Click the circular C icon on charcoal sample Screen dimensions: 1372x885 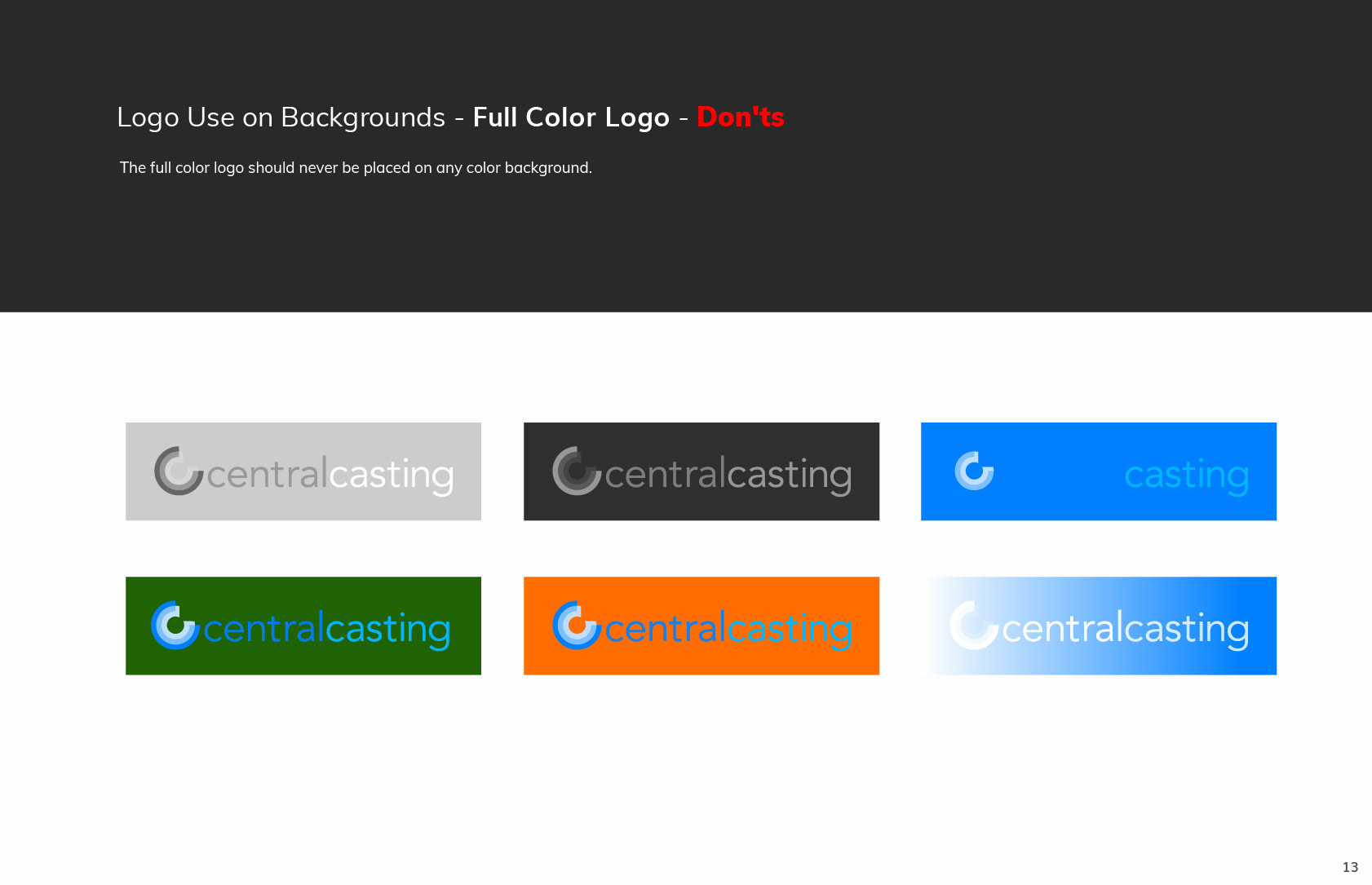(577, 471)
